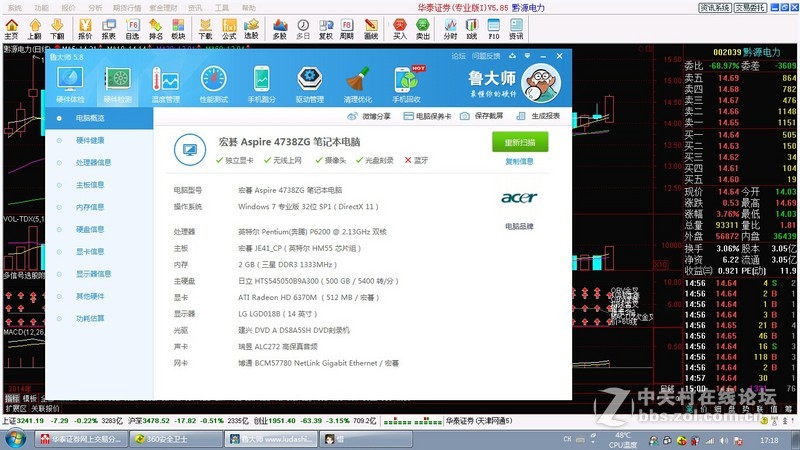The height and width of the screenshot is (450, 800).
Task: Select 硬件检测 hardware detection tab
Action: click(118, 85)
